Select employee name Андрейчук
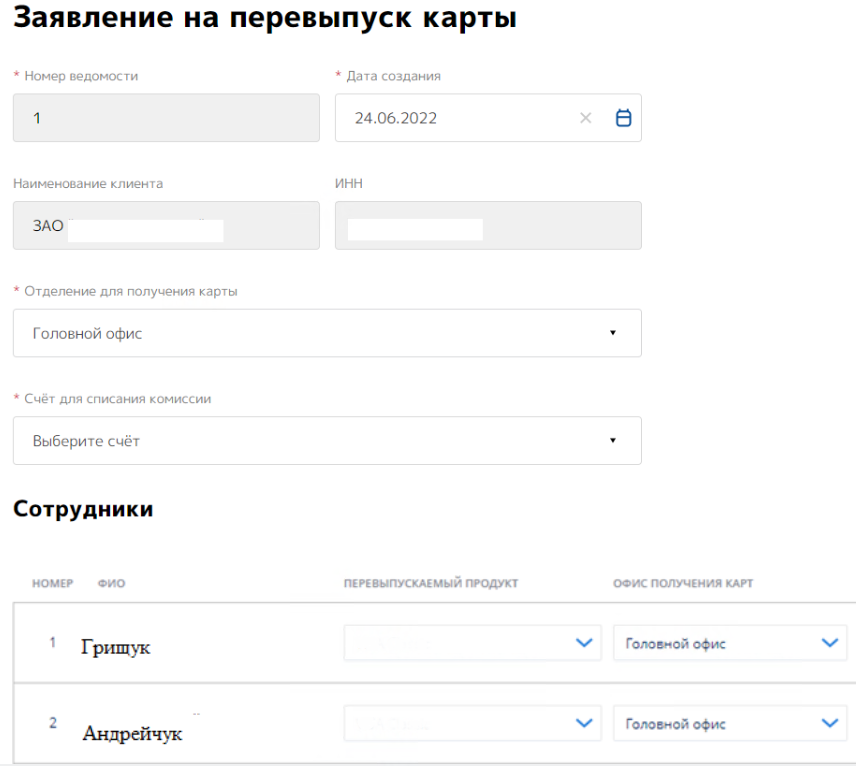Image resolution: width=856 pixels, height=766 pixels. (133, 733)
